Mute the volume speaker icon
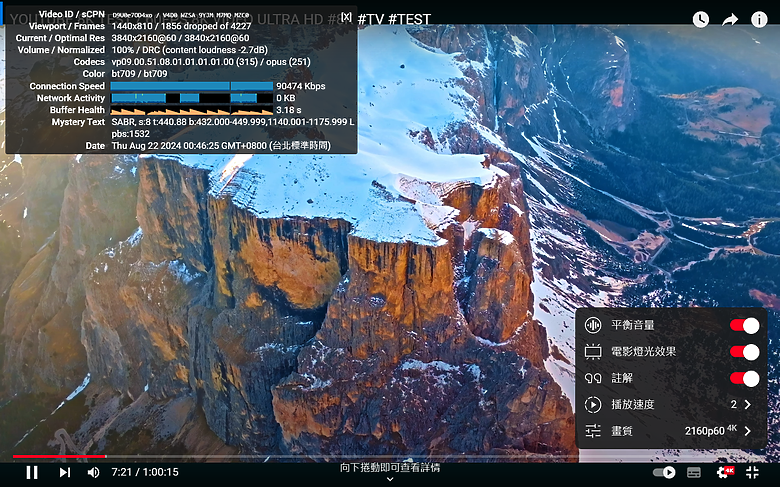The image size is (780, 487). tap(93, 472)
